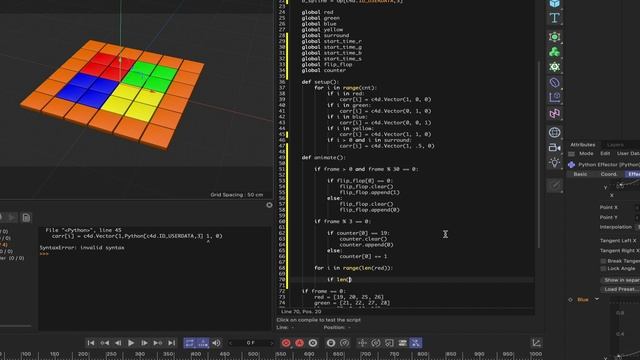Image resolution: width=640 pixels, height=360 pixels.
Task: Toggle the highlighted point-level animation keying icon
Action: 416,343
